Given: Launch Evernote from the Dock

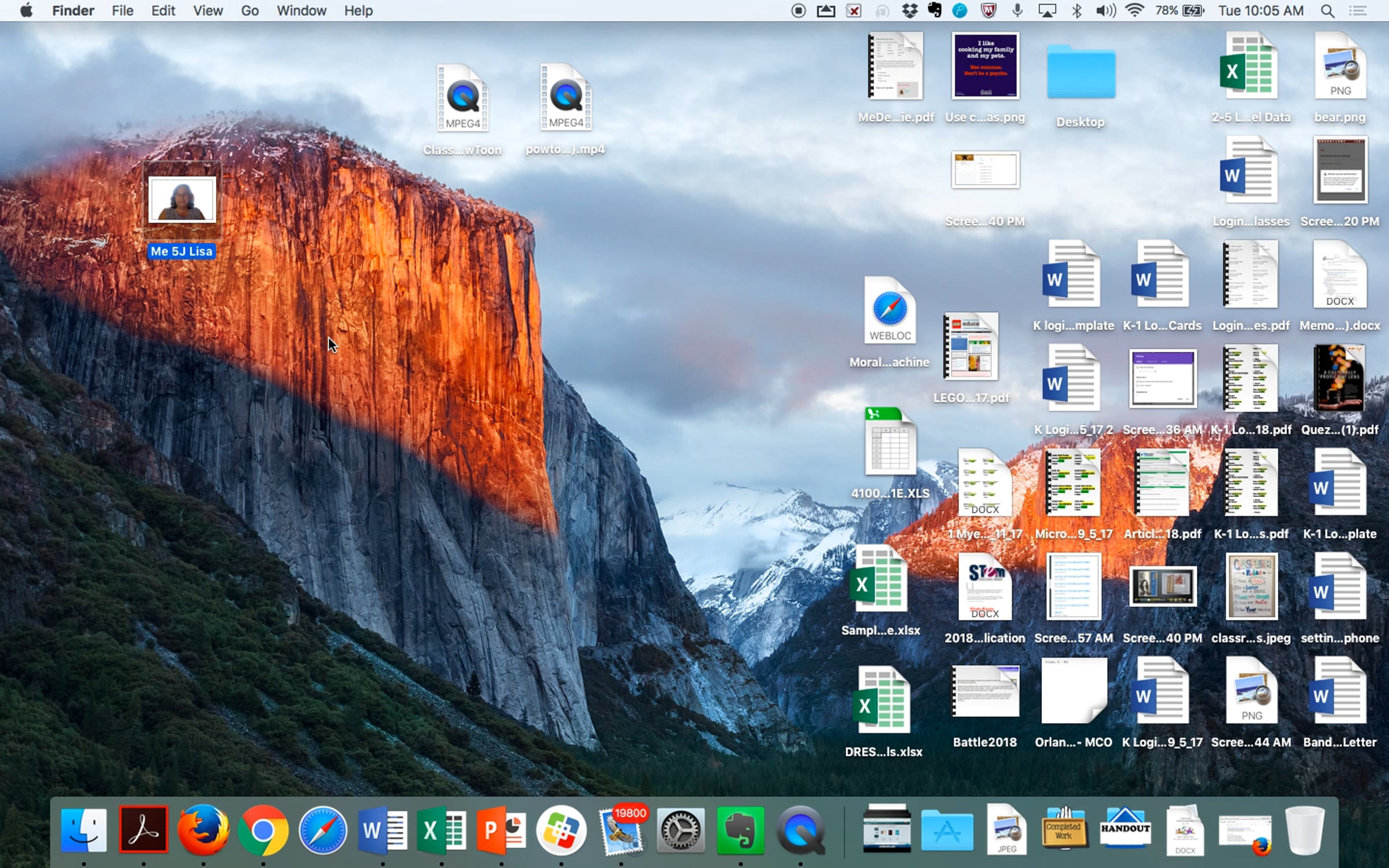Looking at the screenshot, I should pyautogui.click(x=740, y=830).
